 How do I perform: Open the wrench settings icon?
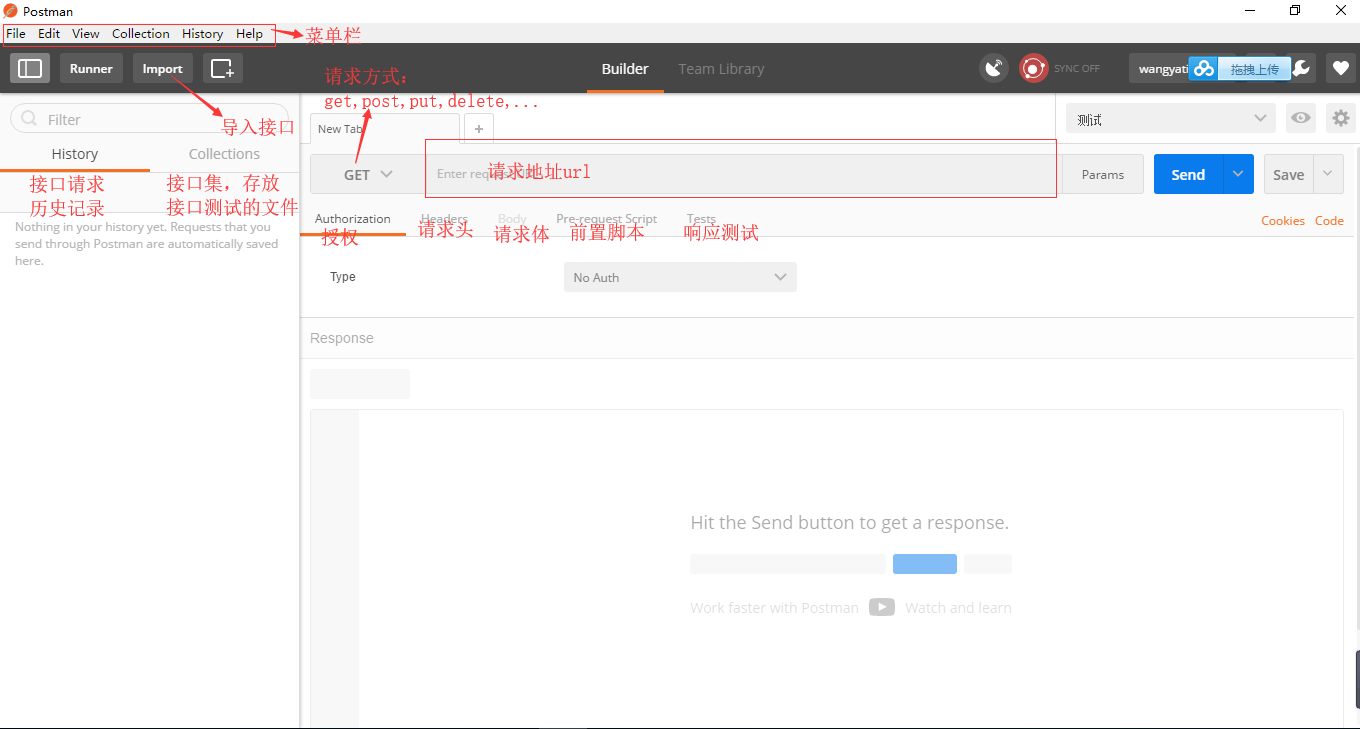click(1301, 68)
